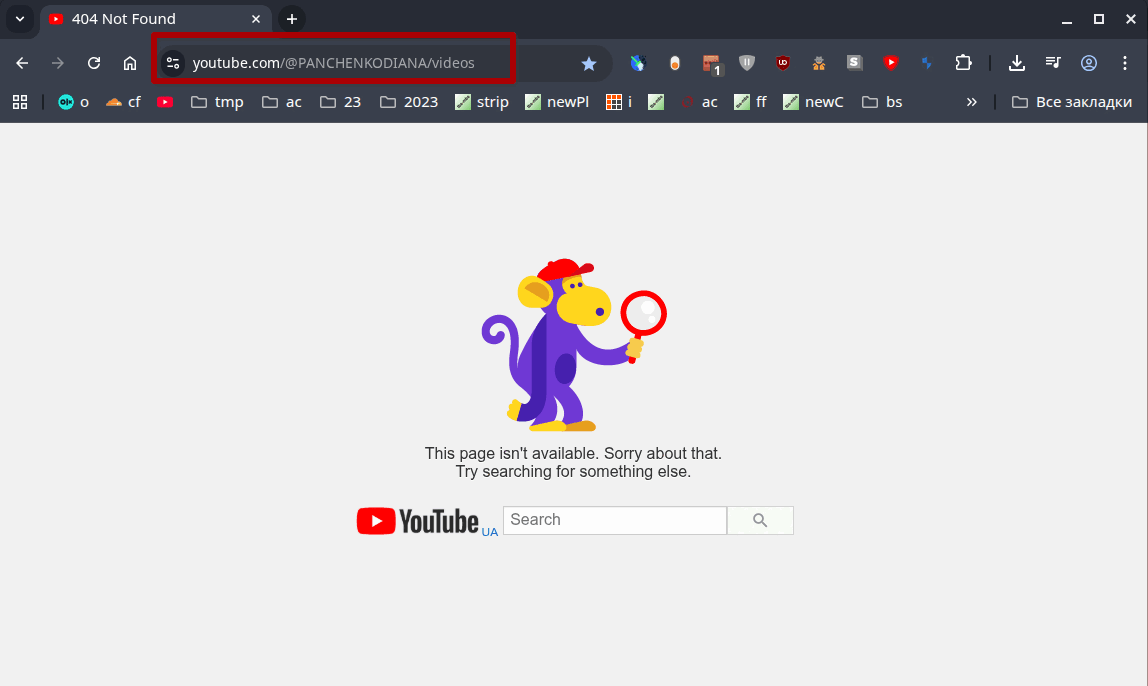Image resolution: width=1148 pixels, height=686 pixels.
Task: Select the '404 Not Found' tab
Action: tap(156, 19)
